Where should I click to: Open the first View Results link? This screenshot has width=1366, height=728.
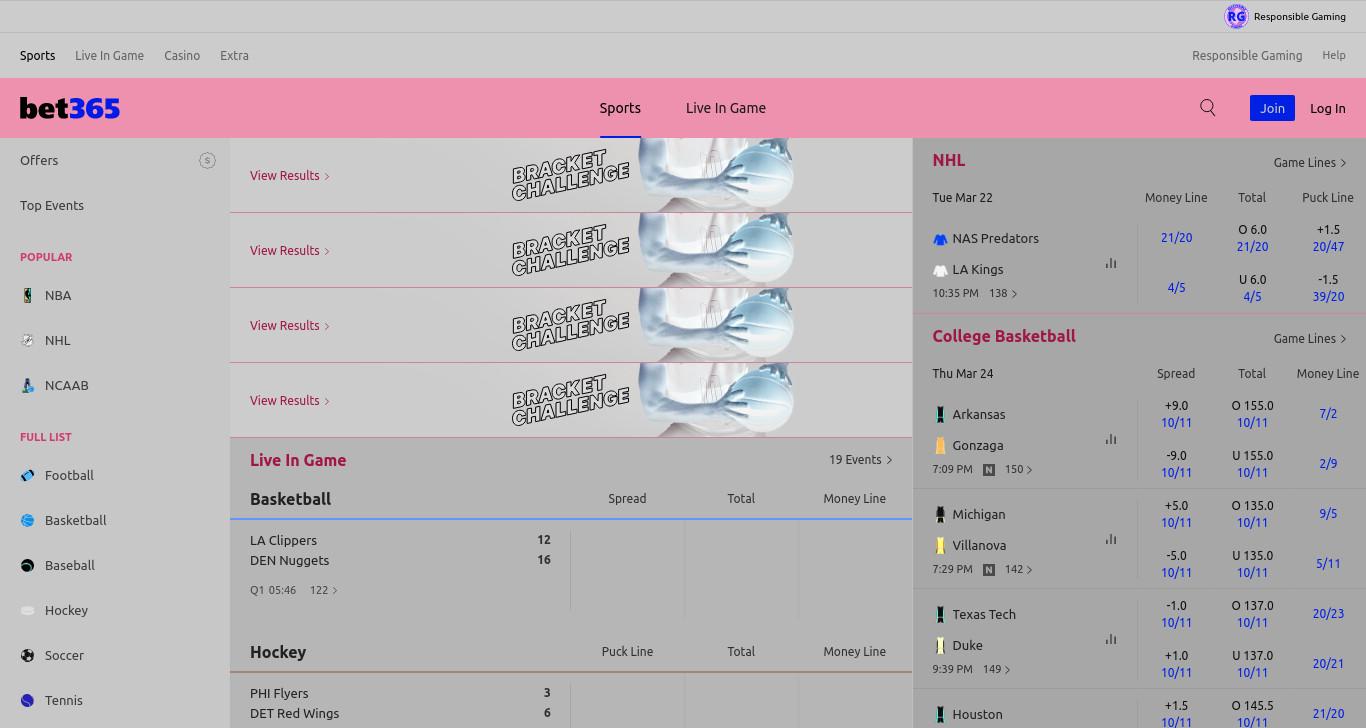290,175
